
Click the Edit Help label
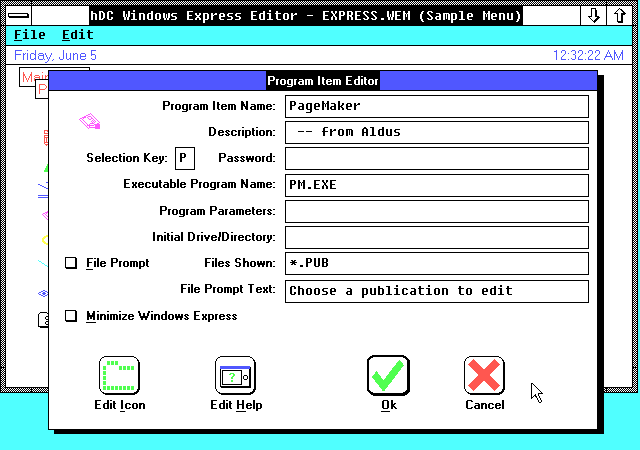coord(236,405)
